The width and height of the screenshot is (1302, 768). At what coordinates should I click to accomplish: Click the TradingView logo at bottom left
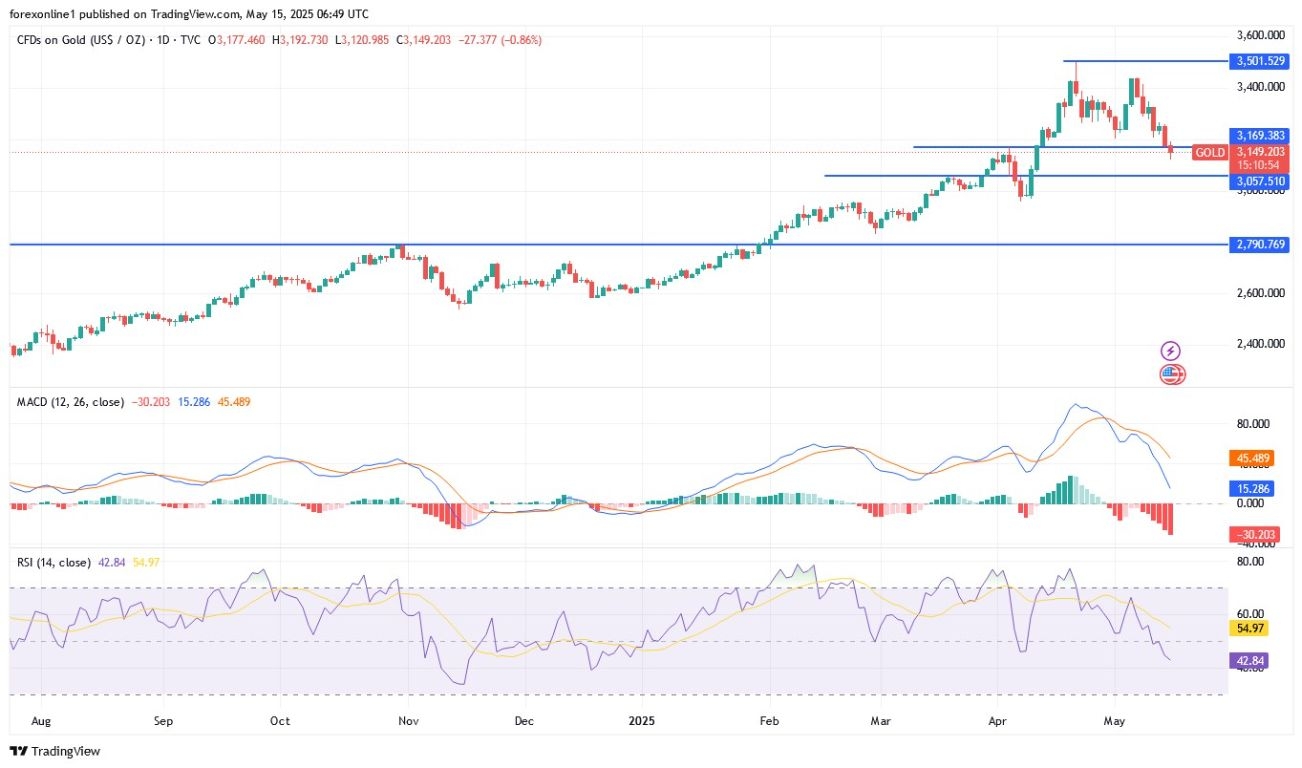[x=55, y=751]
